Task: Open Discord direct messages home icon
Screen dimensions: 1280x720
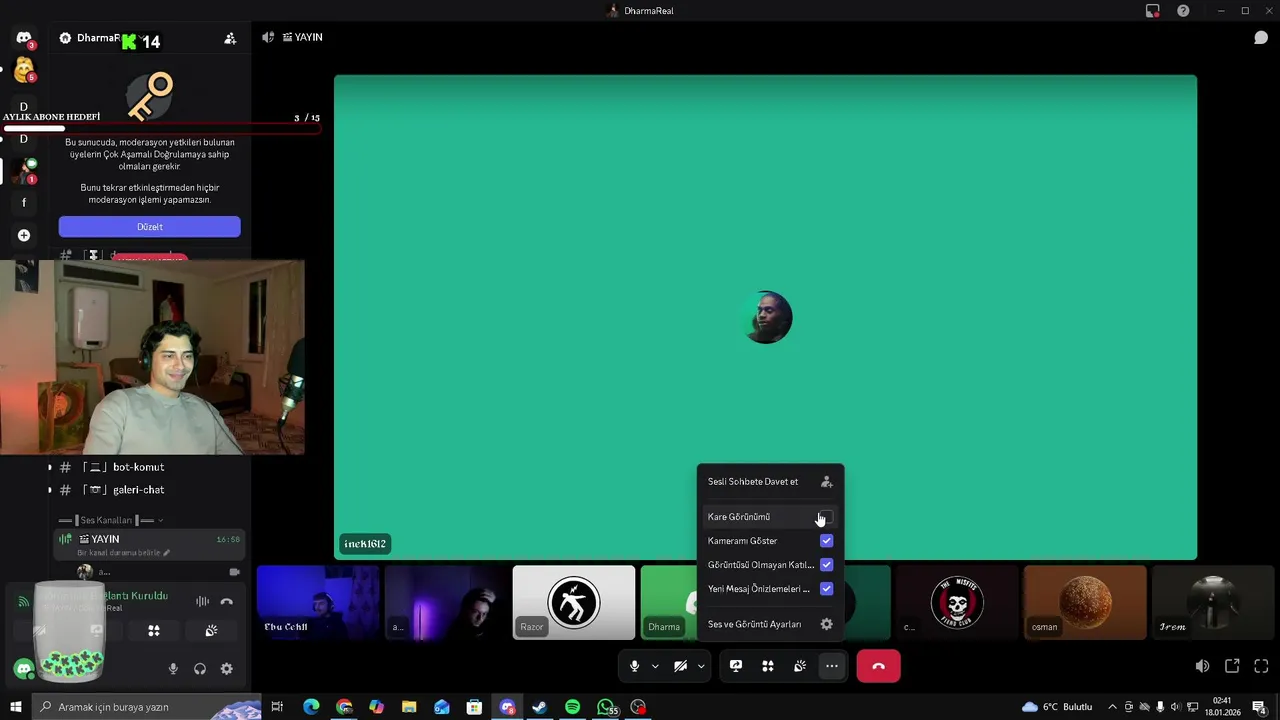Action: (x=24, y=38)
